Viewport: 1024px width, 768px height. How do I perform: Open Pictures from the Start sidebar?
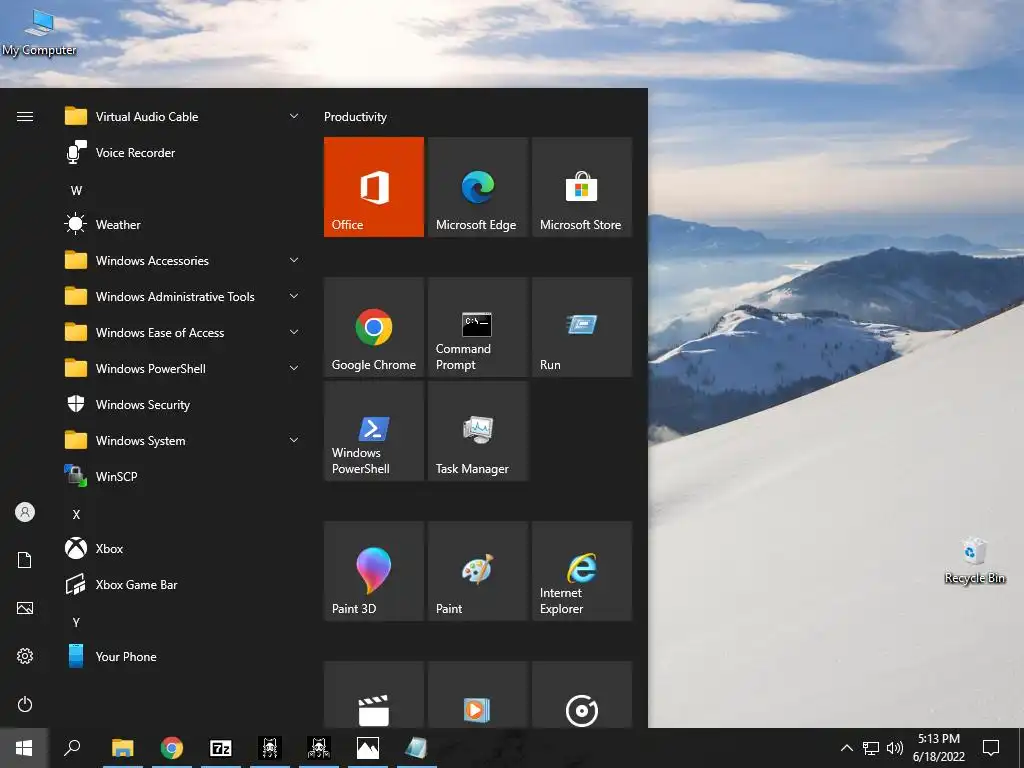[25, 608]
